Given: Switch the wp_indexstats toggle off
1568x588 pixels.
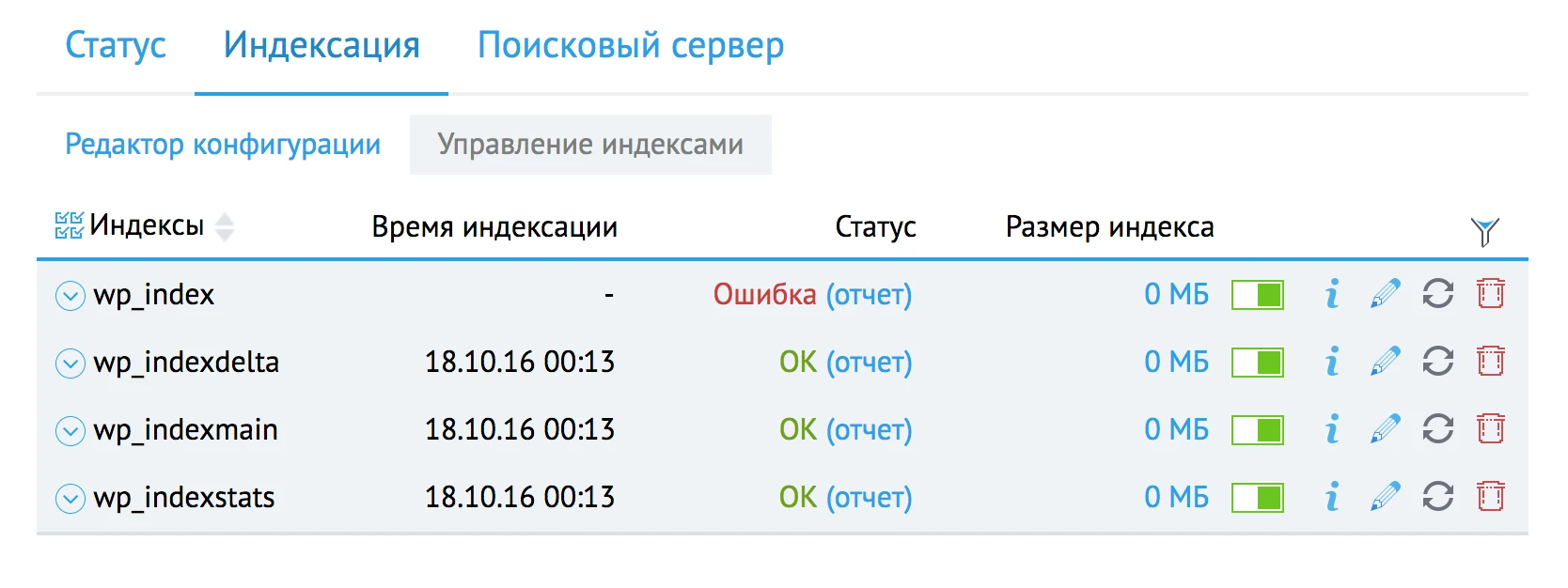Looking at the screenshot, I should 1258,497.
